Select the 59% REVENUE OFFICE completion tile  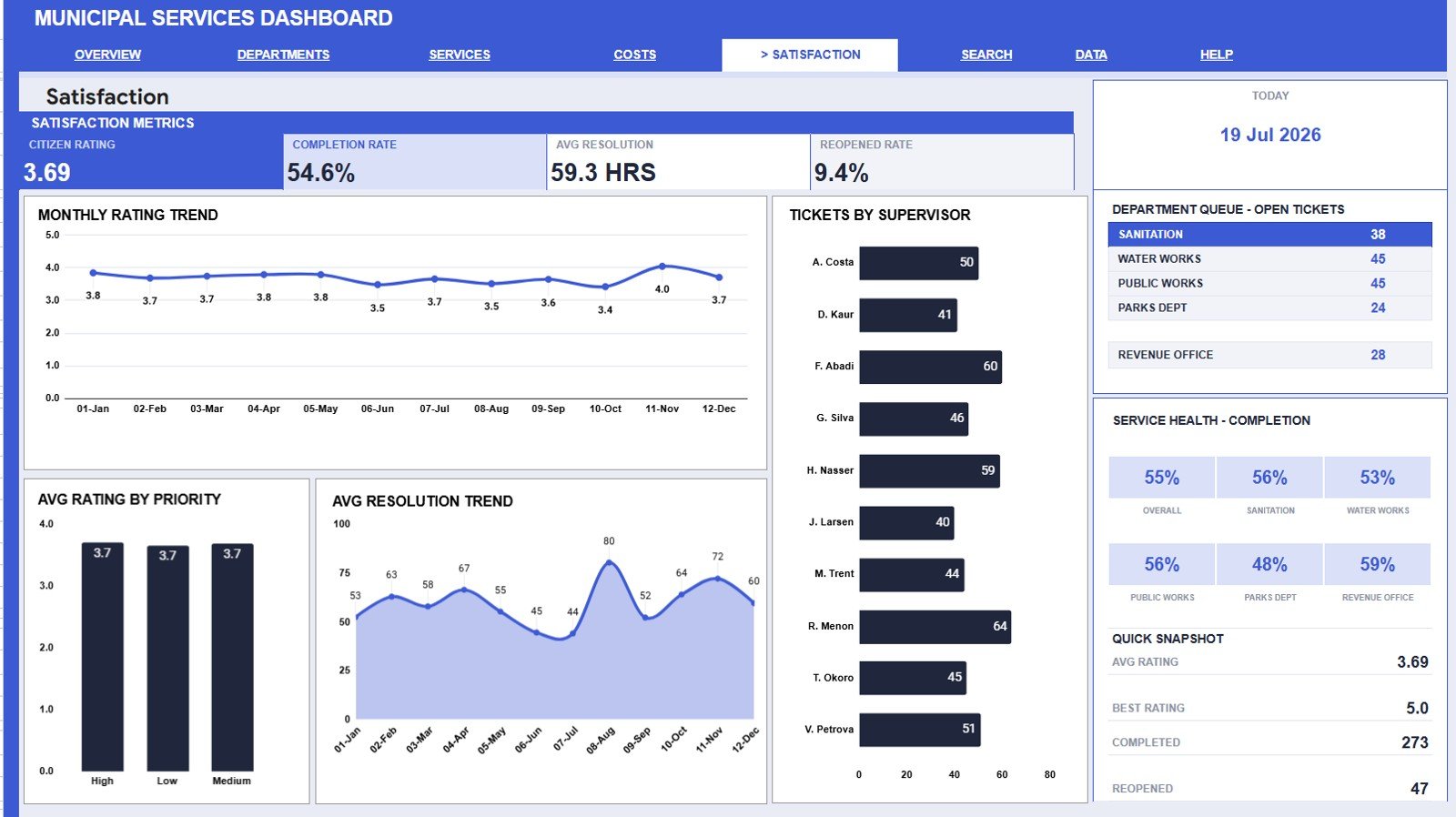(1378, 564)
